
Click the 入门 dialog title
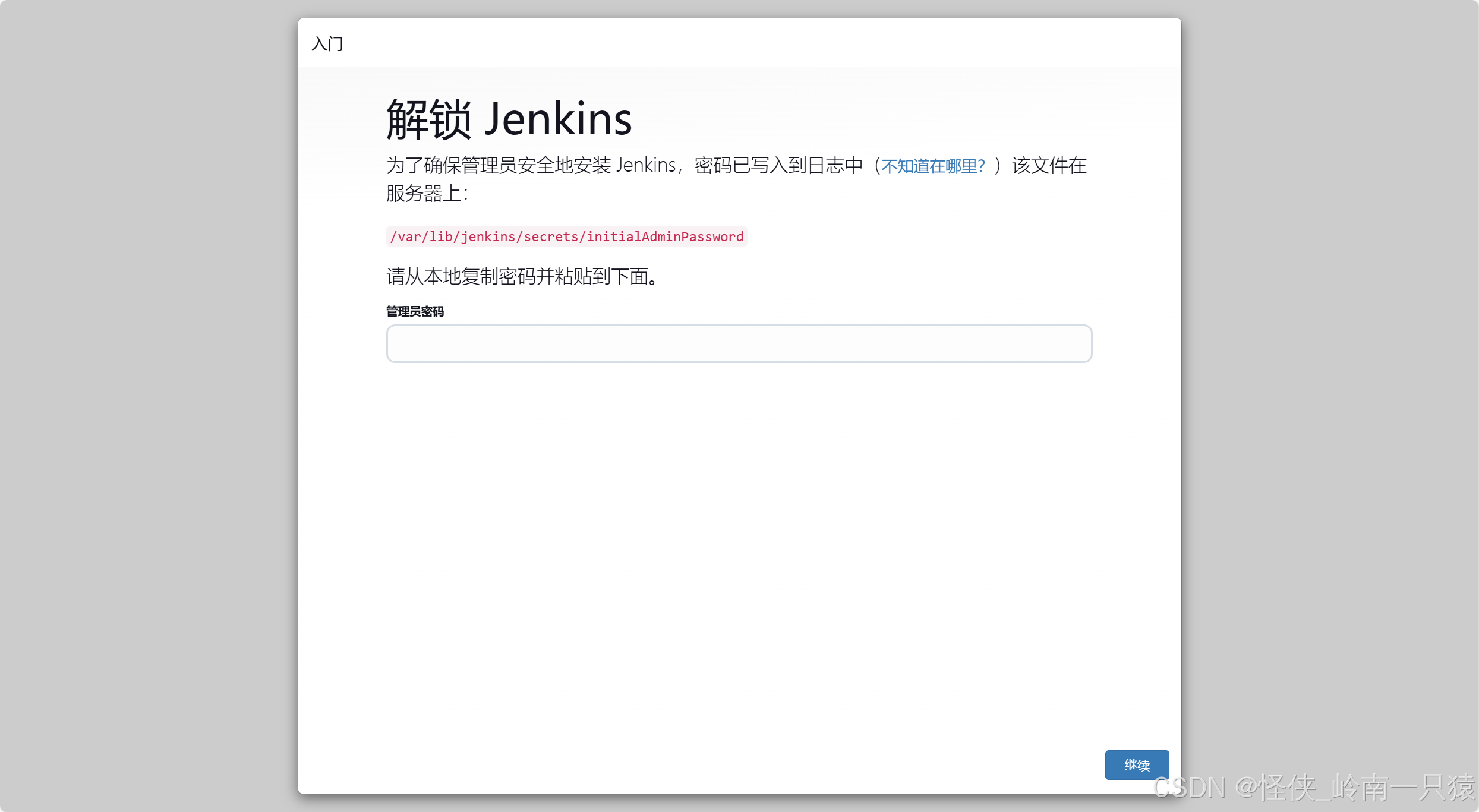[327, 44]
